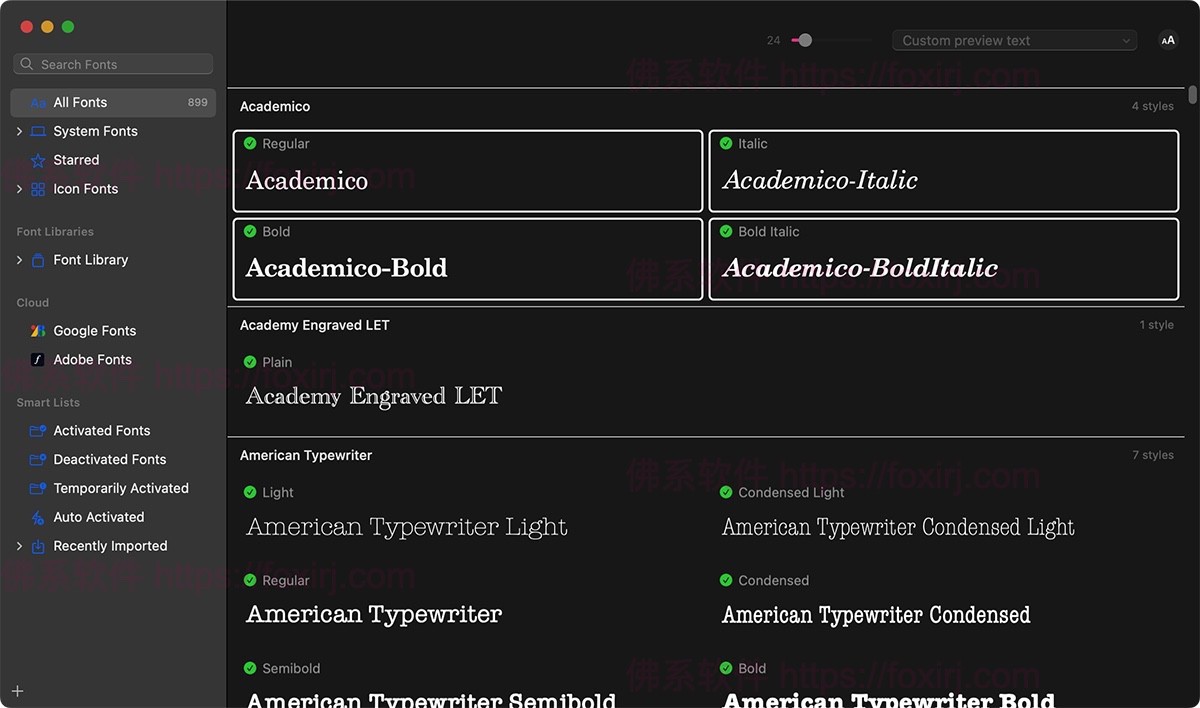Screen dimensions: 1200x708
Task: Open the Temporarily Activated smart list
Action: tap(40, 488)
